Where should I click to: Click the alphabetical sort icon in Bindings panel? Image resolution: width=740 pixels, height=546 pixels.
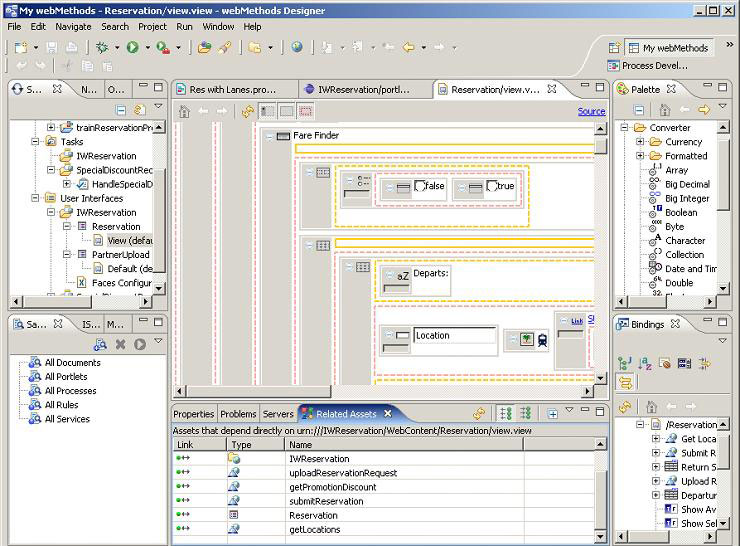tap(645, 363)
